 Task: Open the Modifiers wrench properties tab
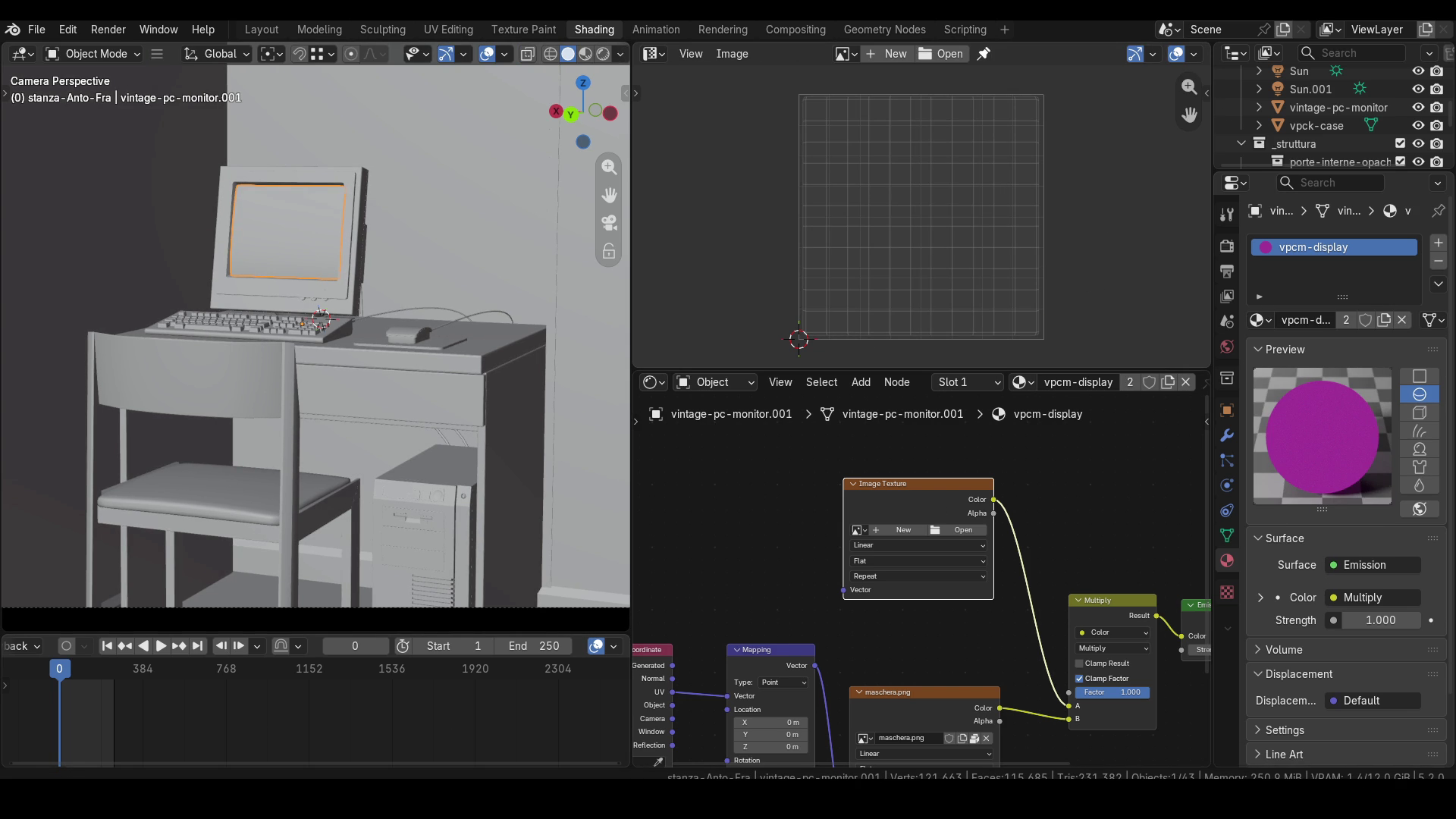(x=1227, y=435)
